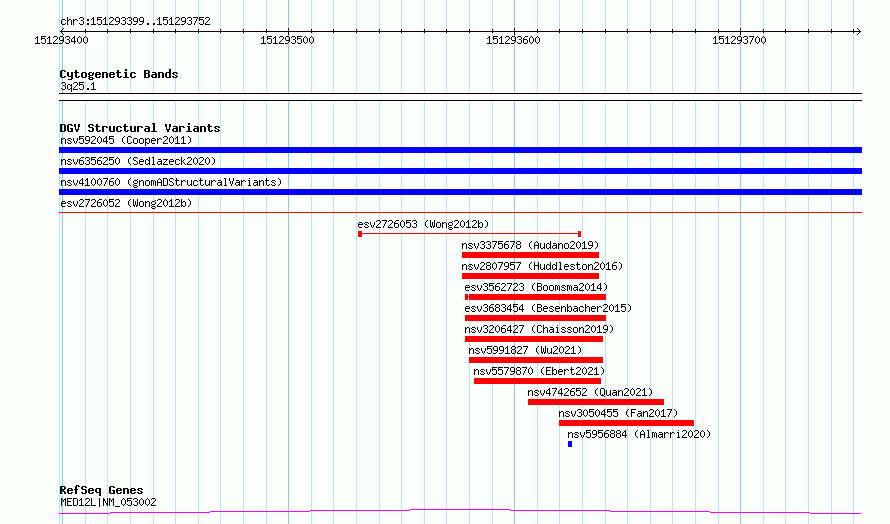Click the red bar under nsv3375678
Image resolution: width=890 pixels, height=524 pixels.
click(x=530, y=255)
